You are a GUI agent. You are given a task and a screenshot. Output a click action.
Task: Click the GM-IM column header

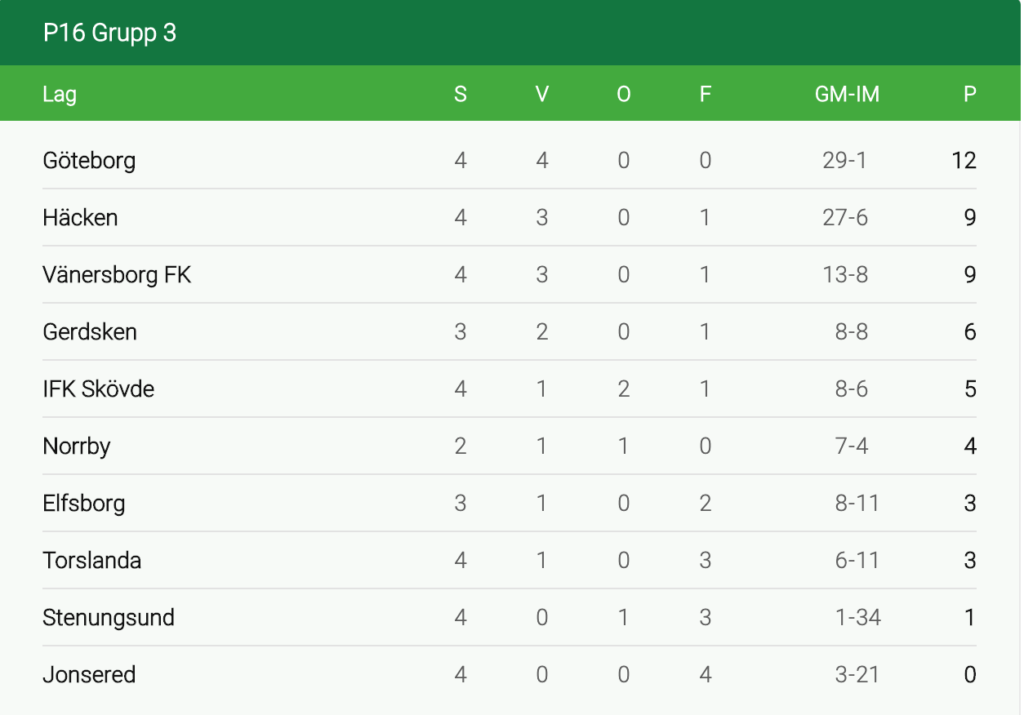[847, 95]
